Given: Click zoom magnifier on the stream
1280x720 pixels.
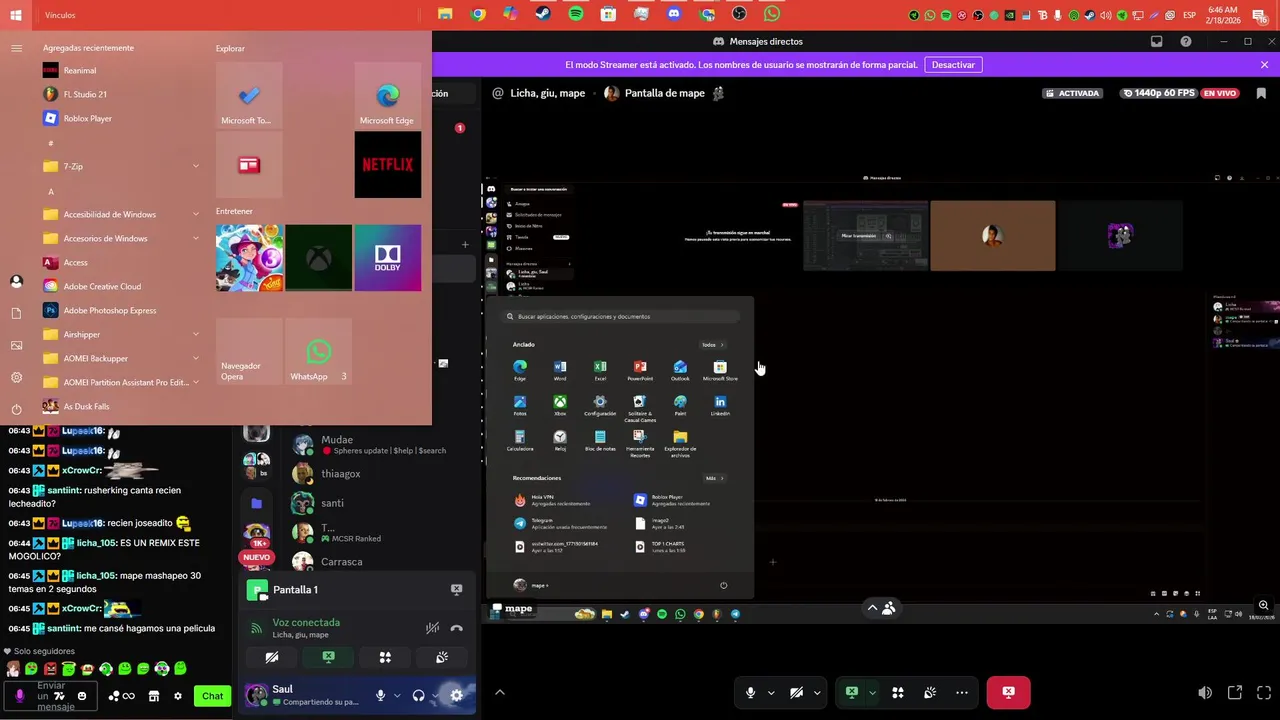Looking at the screenshot, I should coord(1263,606).
